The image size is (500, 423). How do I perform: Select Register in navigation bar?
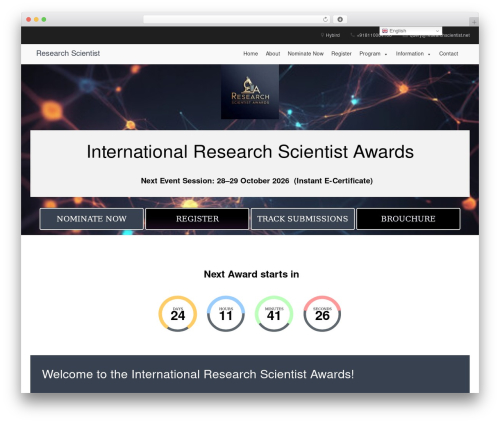(x=341, y=54)
